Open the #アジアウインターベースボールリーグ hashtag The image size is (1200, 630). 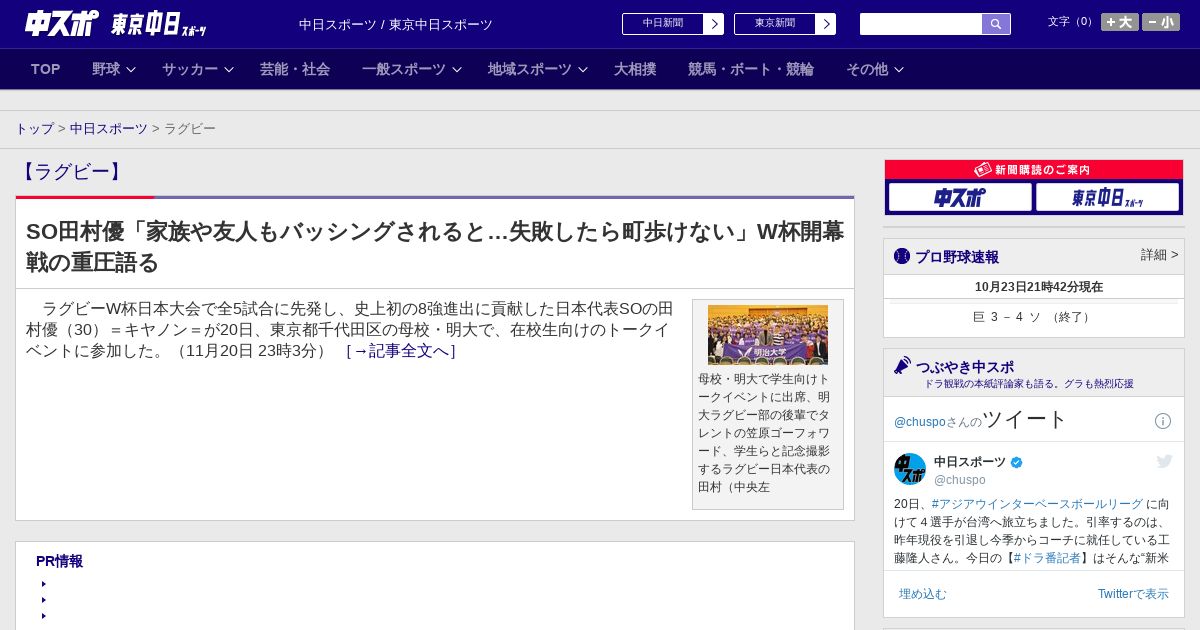coord(1037,504)
